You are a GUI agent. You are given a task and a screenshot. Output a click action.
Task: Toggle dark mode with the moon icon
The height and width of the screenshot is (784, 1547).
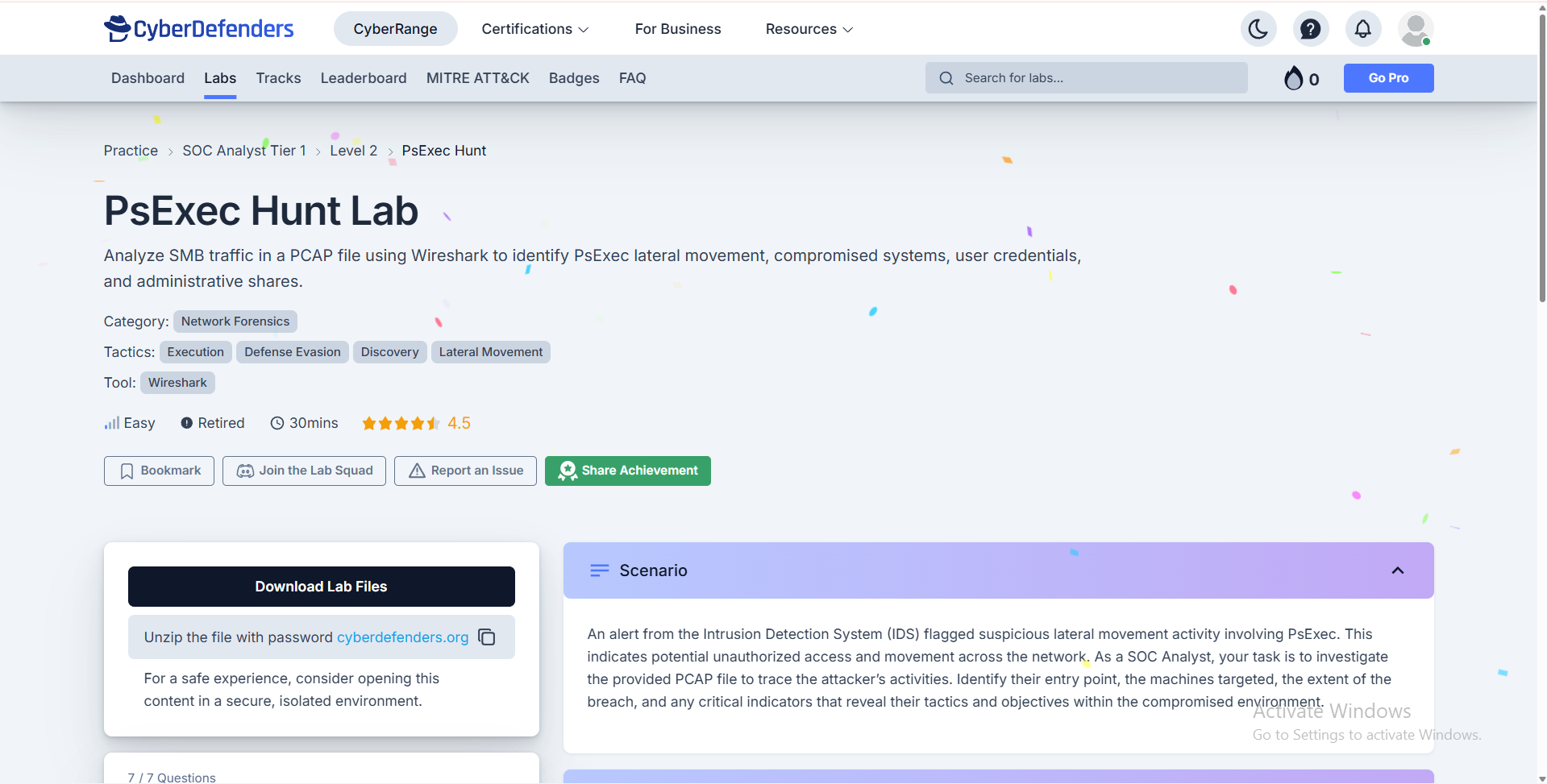[x=1258, y=30]
